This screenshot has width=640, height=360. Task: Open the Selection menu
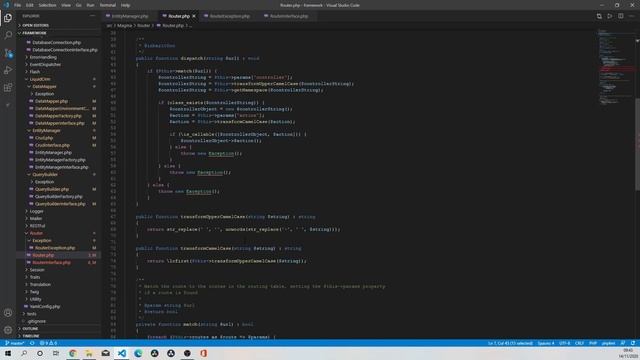47,5
